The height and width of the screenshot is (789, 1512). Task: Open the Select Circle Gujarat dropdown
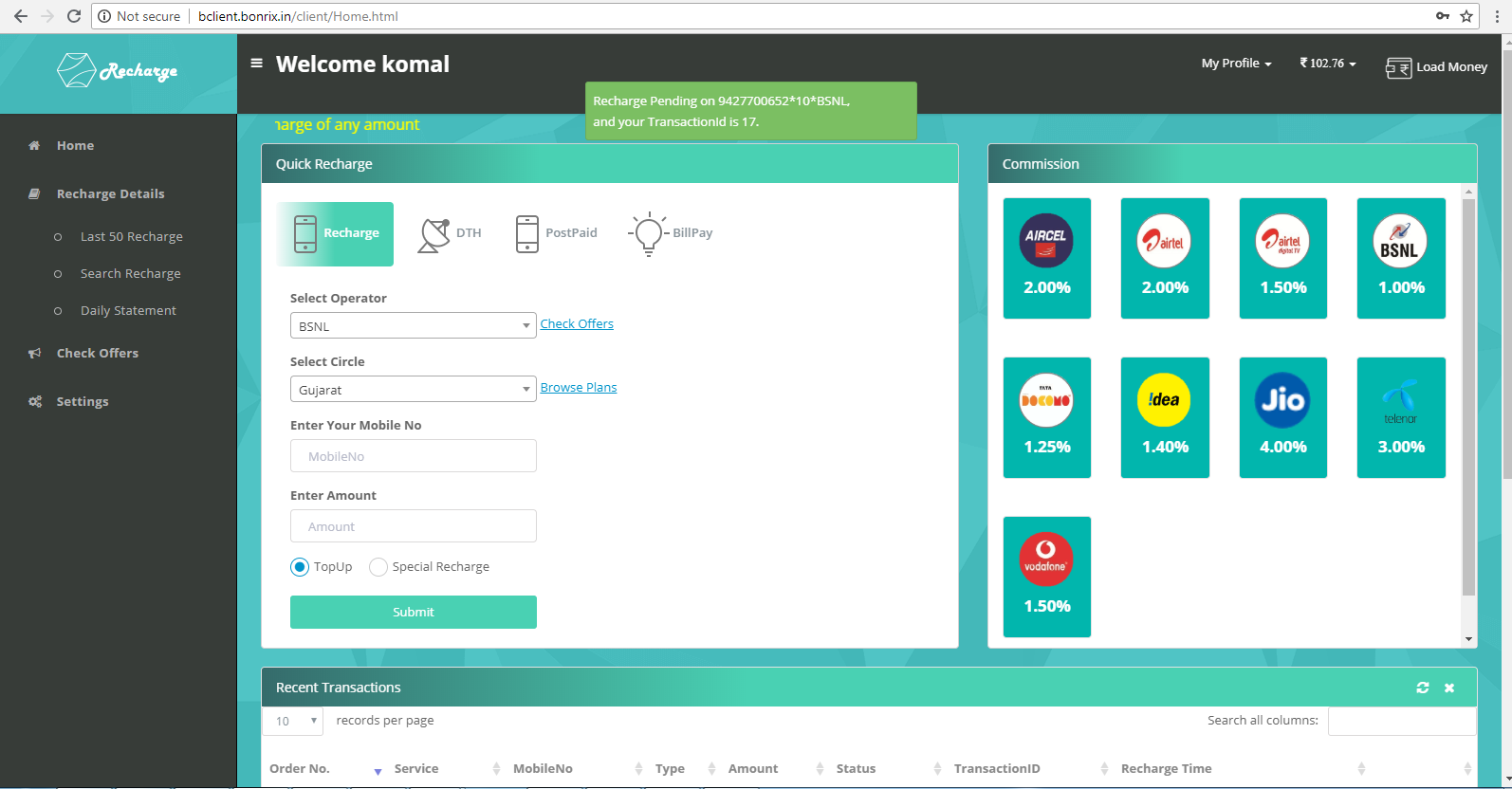tap(414, 390)
